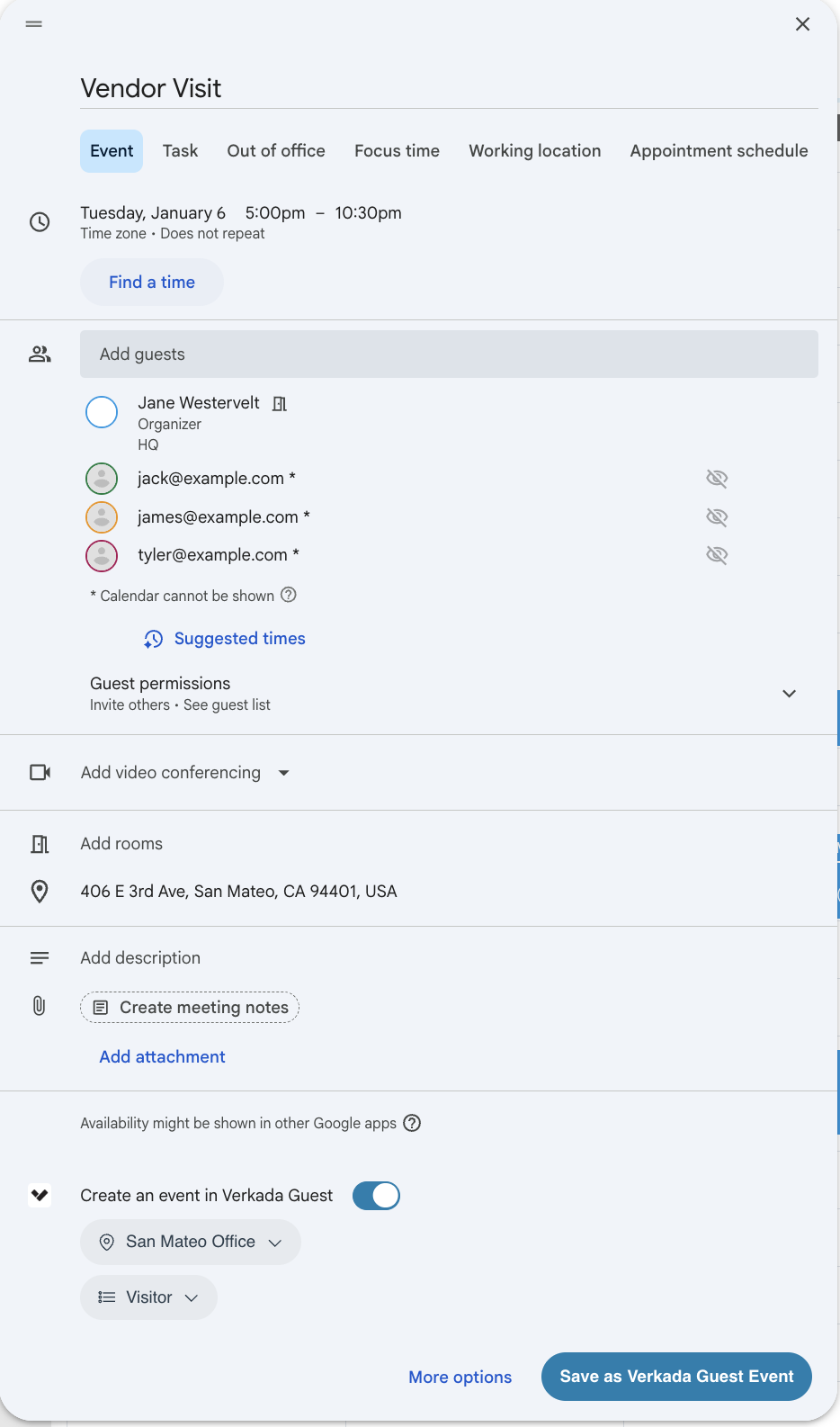Select Jane Westervelt's calendar color circle
Viewport: 840px width, 1427px height.
coord(102,412)
